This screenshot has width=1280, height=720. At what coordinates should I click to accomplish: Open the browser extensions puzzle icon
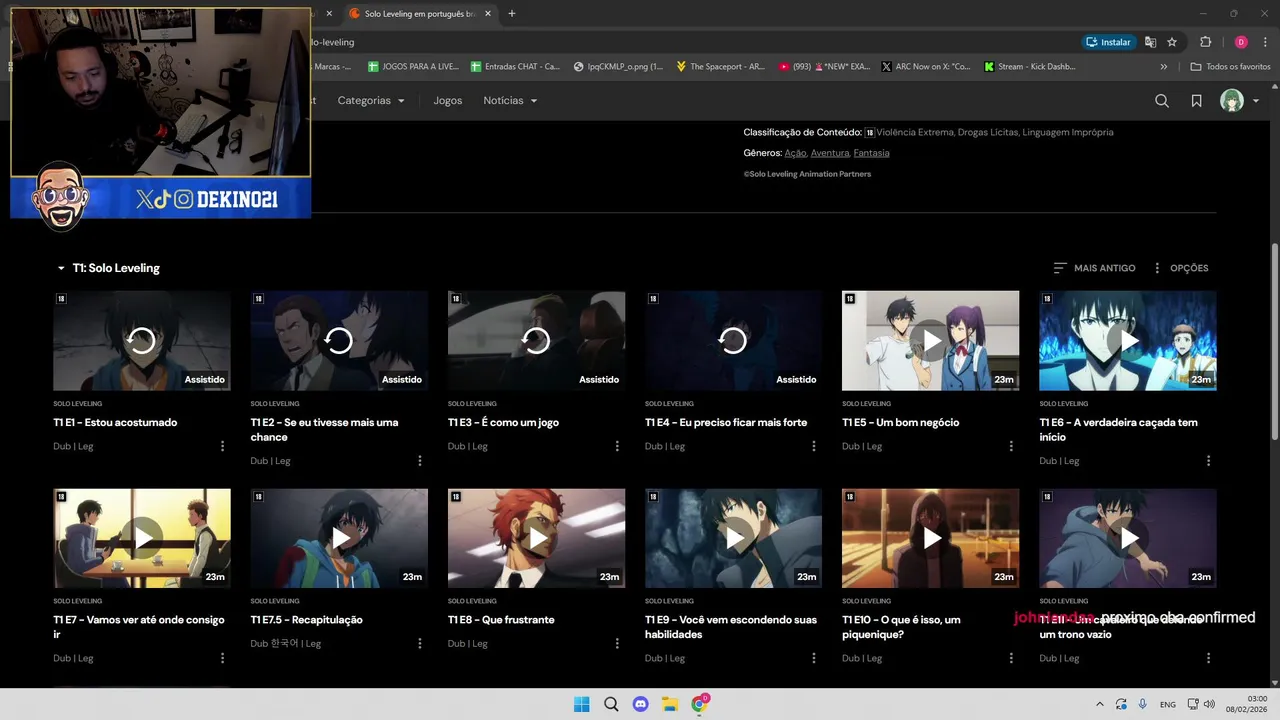(1205, 42)
